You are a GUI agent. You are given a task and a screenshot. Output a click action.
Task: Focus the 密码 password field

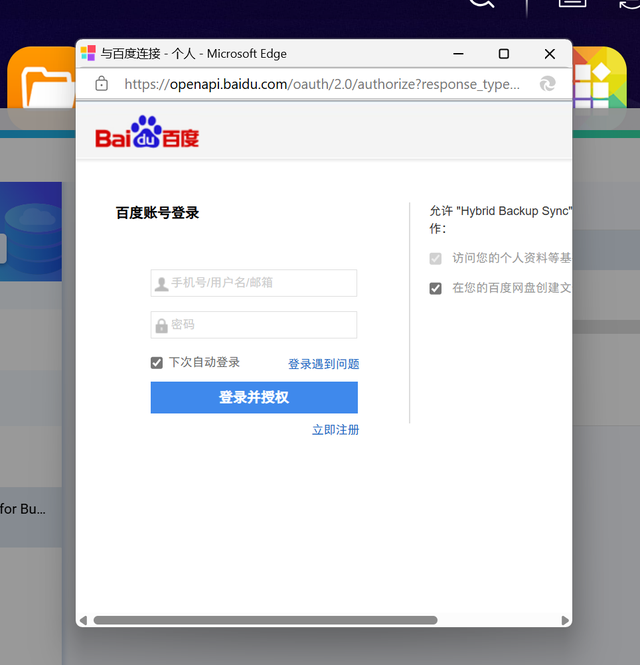coord(254,325)
